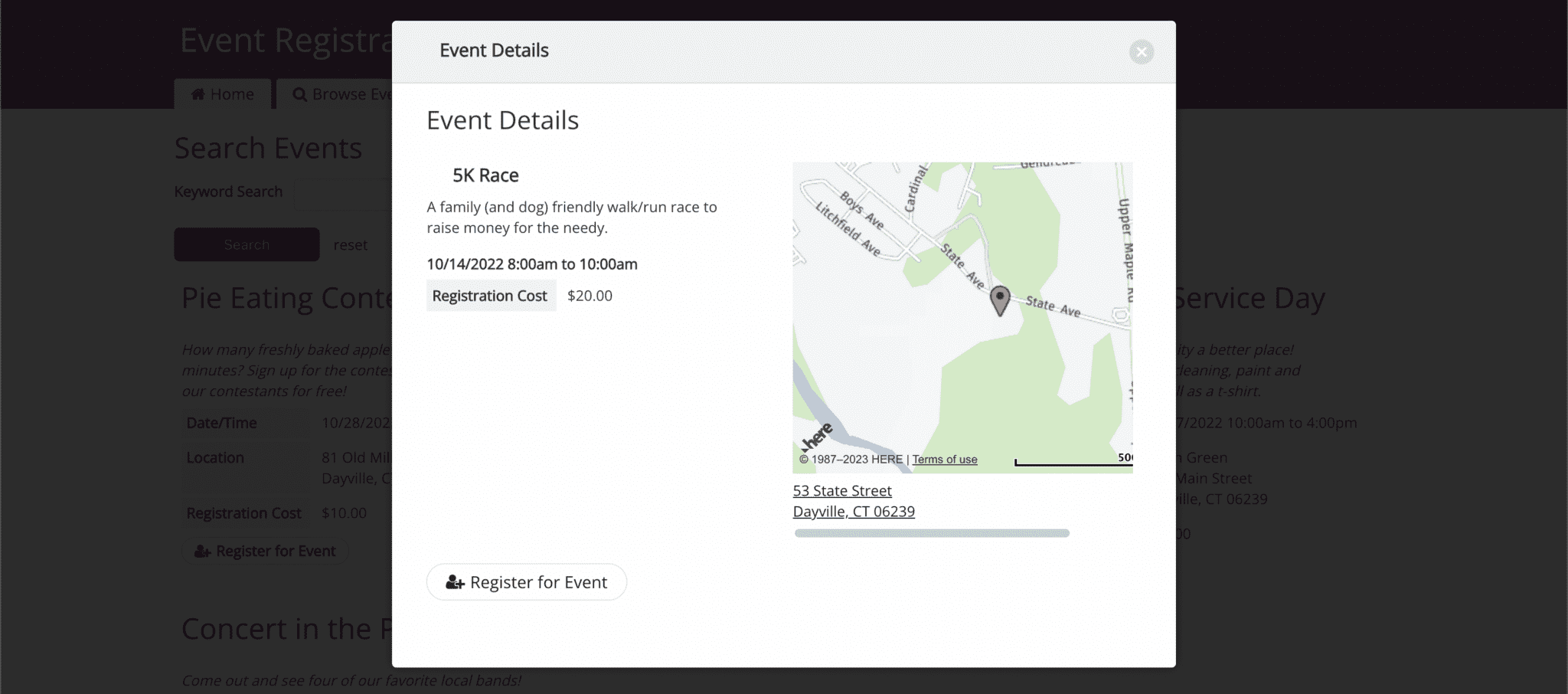Viewport: 1568px width, 694px height.
Task: Switch to the Home tab
Action: 223,93
